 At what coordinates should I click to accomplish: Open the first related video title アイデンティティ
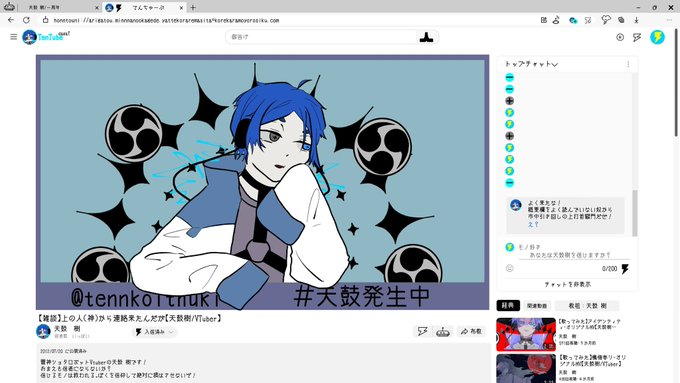589,324
